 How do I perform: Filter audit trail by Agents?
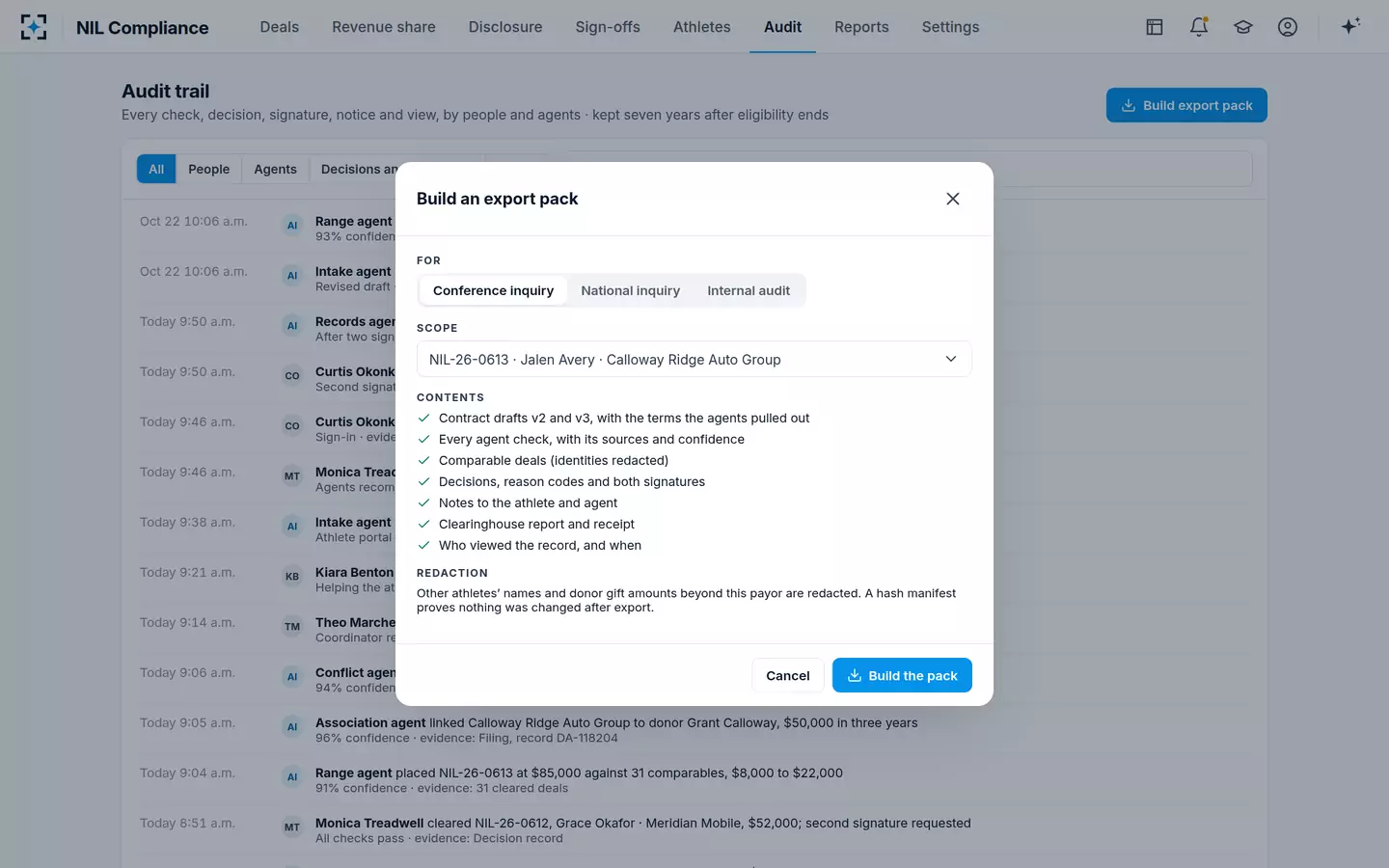(275, 169)
